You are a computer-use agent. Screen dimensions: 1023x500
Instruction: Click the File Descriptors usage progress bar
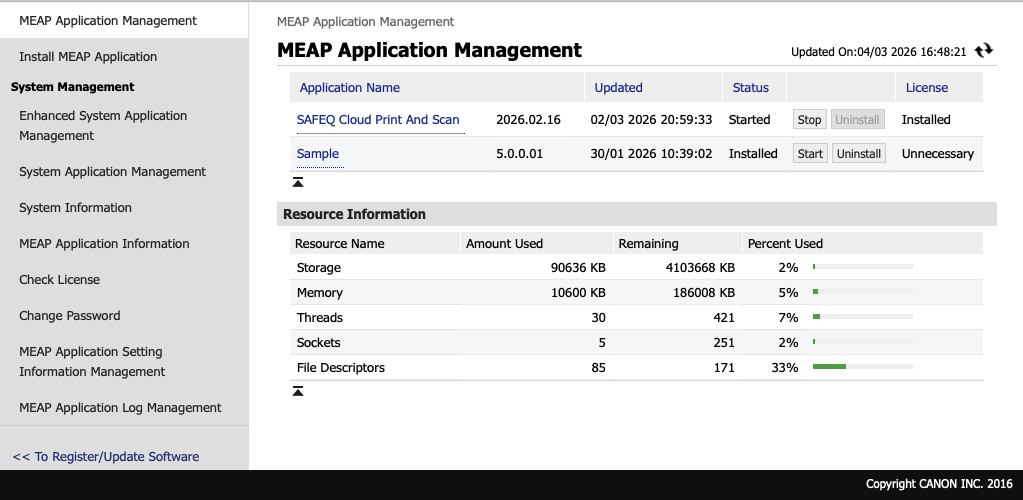point(863,366)
